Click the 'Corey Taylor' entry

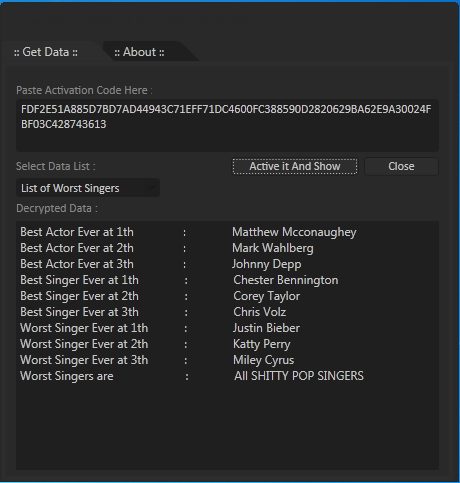267,296
